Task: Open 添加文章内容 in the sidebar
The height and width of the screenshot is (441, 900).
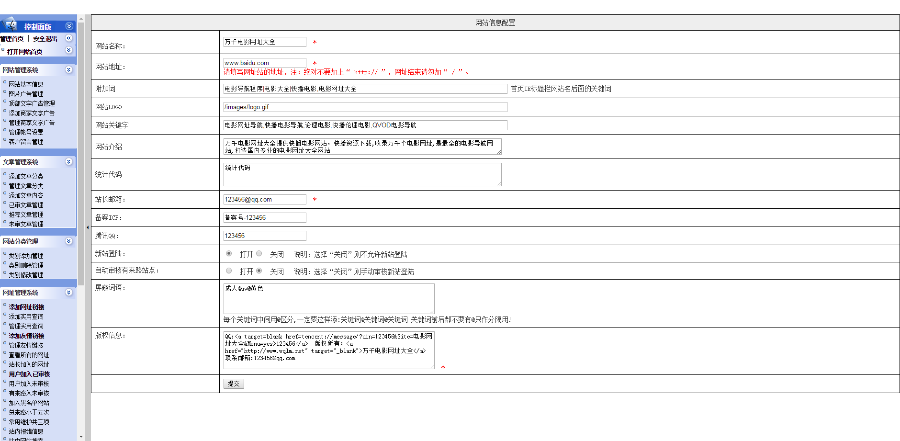Action: (x=26, y=195)
